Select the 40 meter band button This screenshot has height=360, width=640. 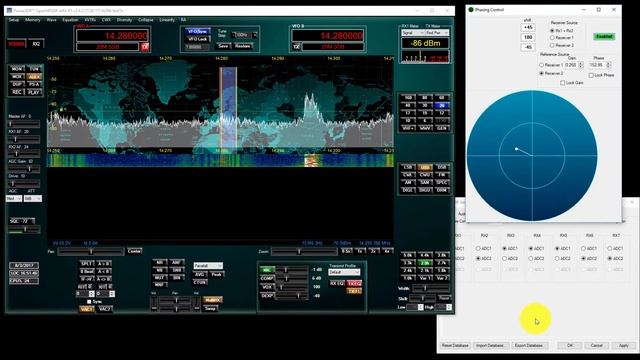[408, 105]
